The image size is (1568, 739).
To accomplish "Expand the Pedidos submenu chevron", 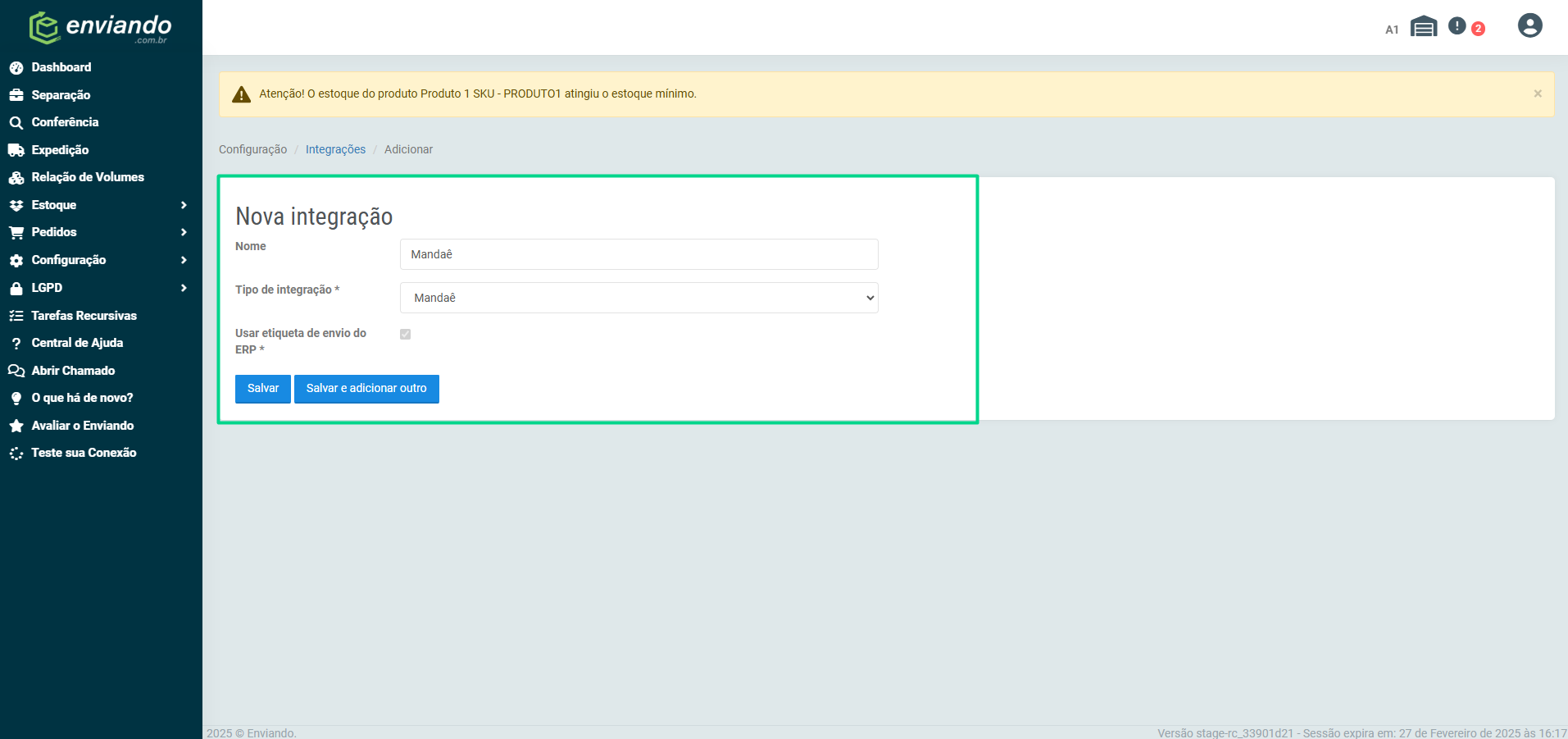I will (x=184, y=233).
